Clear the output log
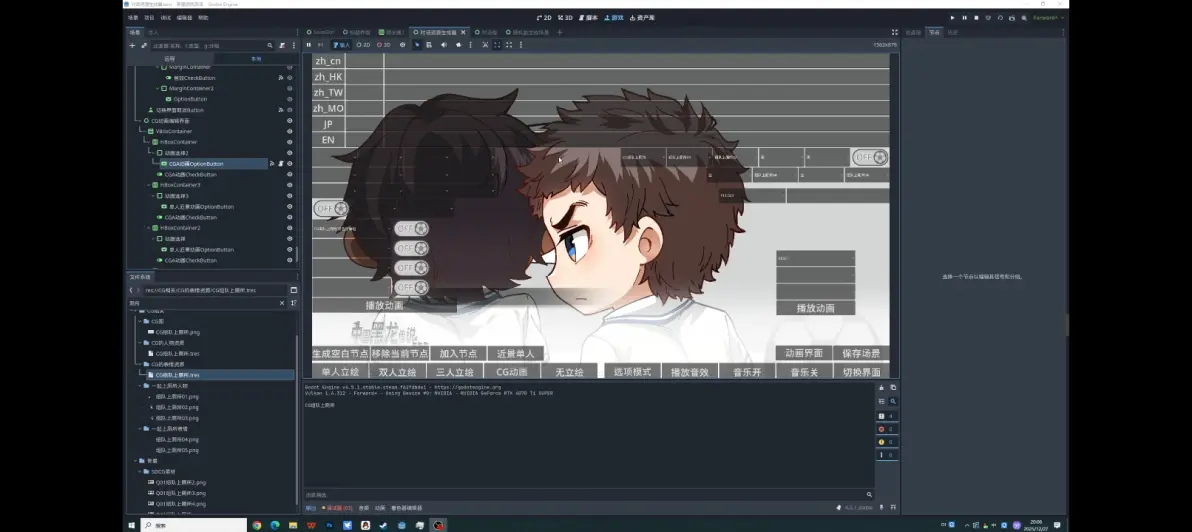Image resolution: width=1192 pixels, height=532 pixels. click(x=882, y=388)
